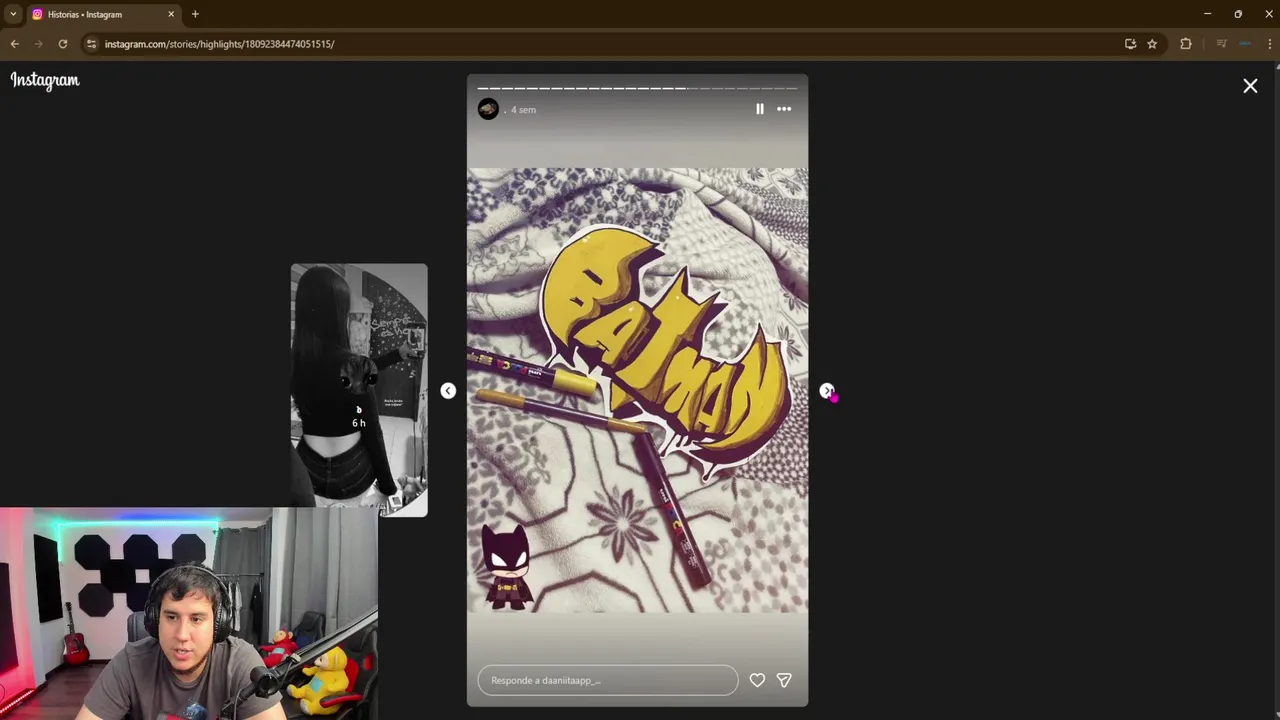Screen dimensions: 1280x720
Task: Go forward in browser history
Action: (x=39, y=44)
